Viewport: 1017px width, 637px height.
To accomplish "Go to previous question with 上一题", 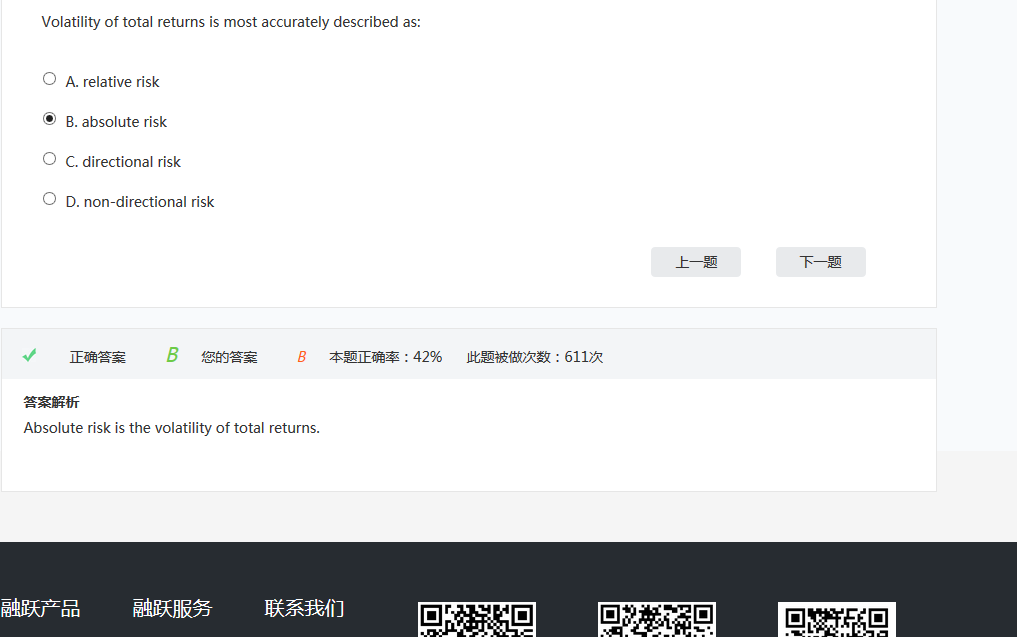I will 696,262.
